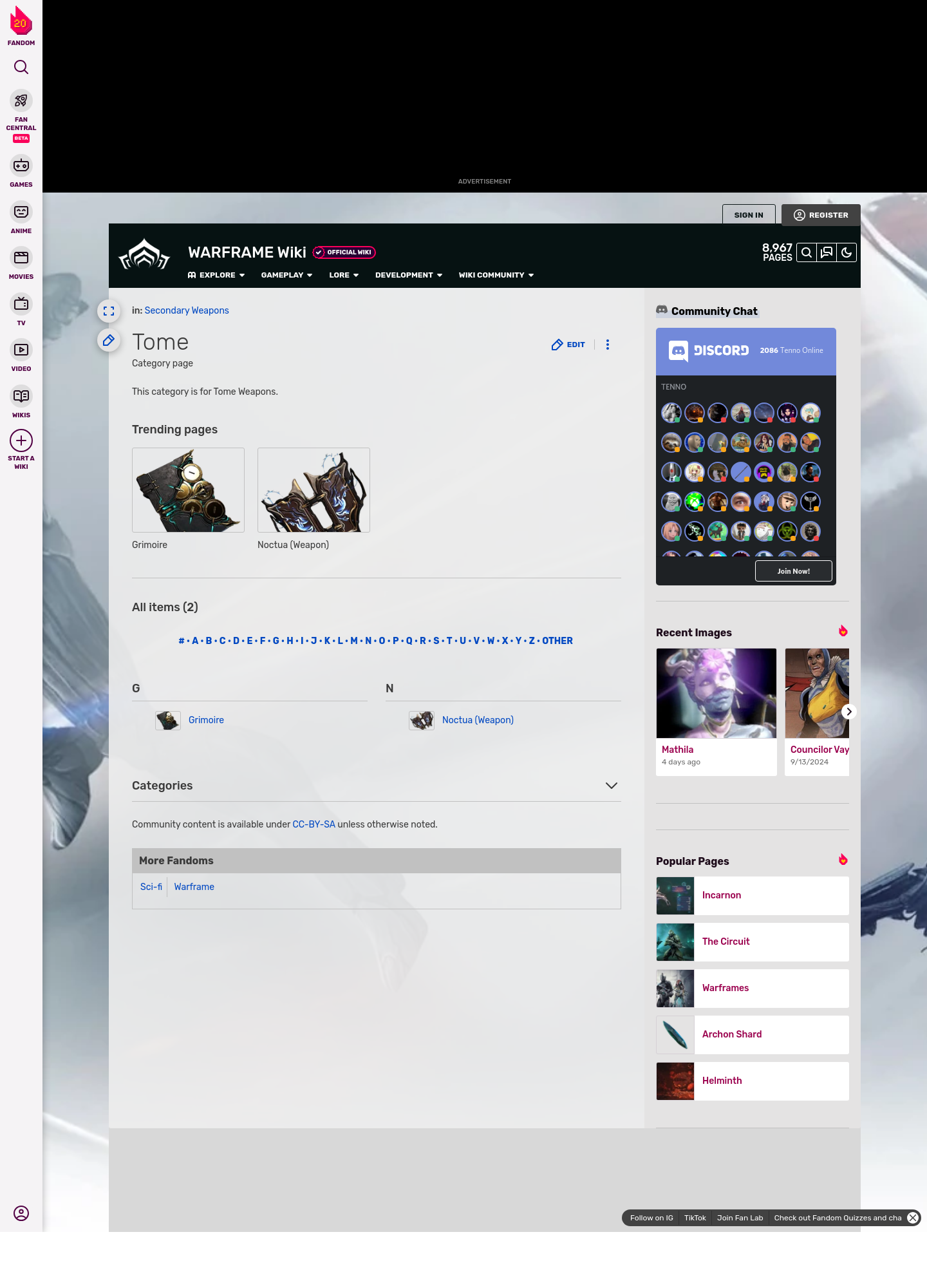Open the Wikis book icon
Screen dimensions: 927x1288
tap(21, 396)
